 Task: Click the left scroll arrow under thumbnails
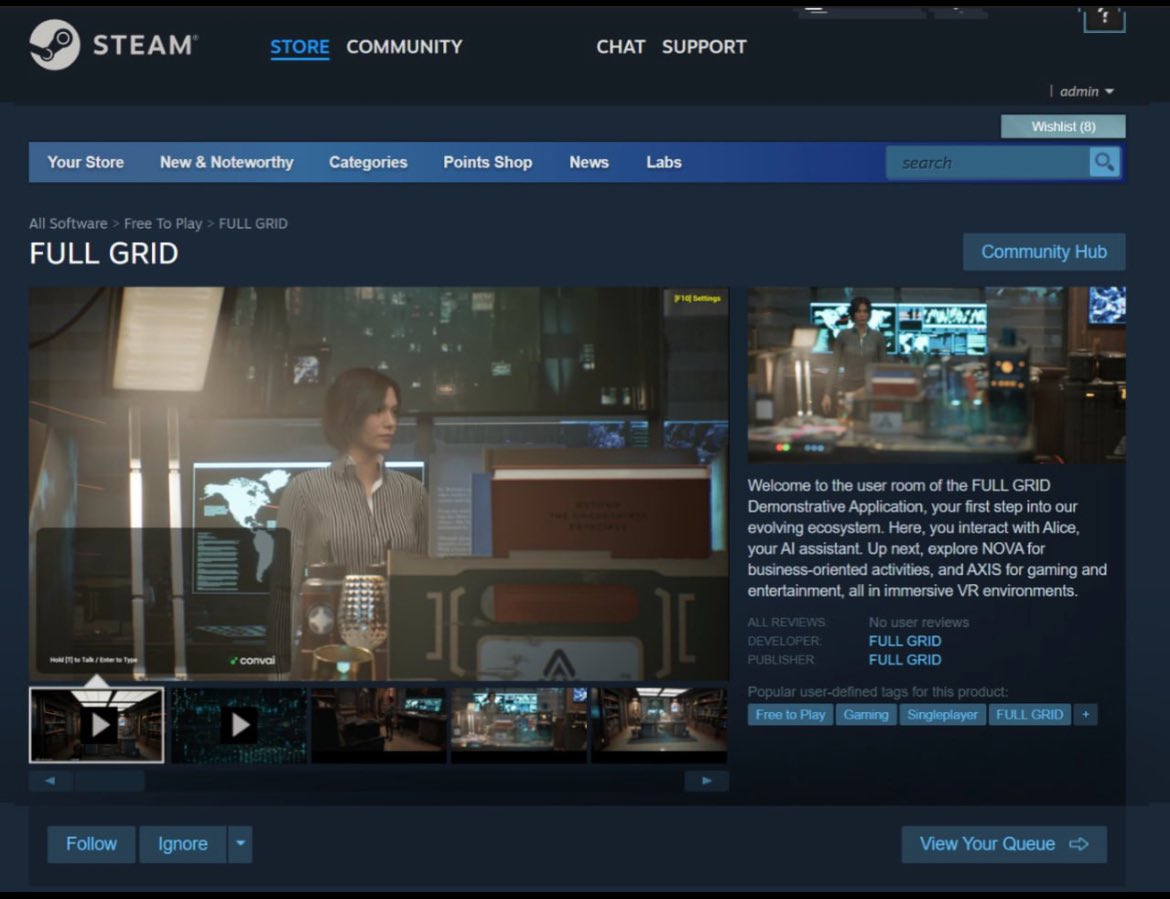tap(50, 780)
